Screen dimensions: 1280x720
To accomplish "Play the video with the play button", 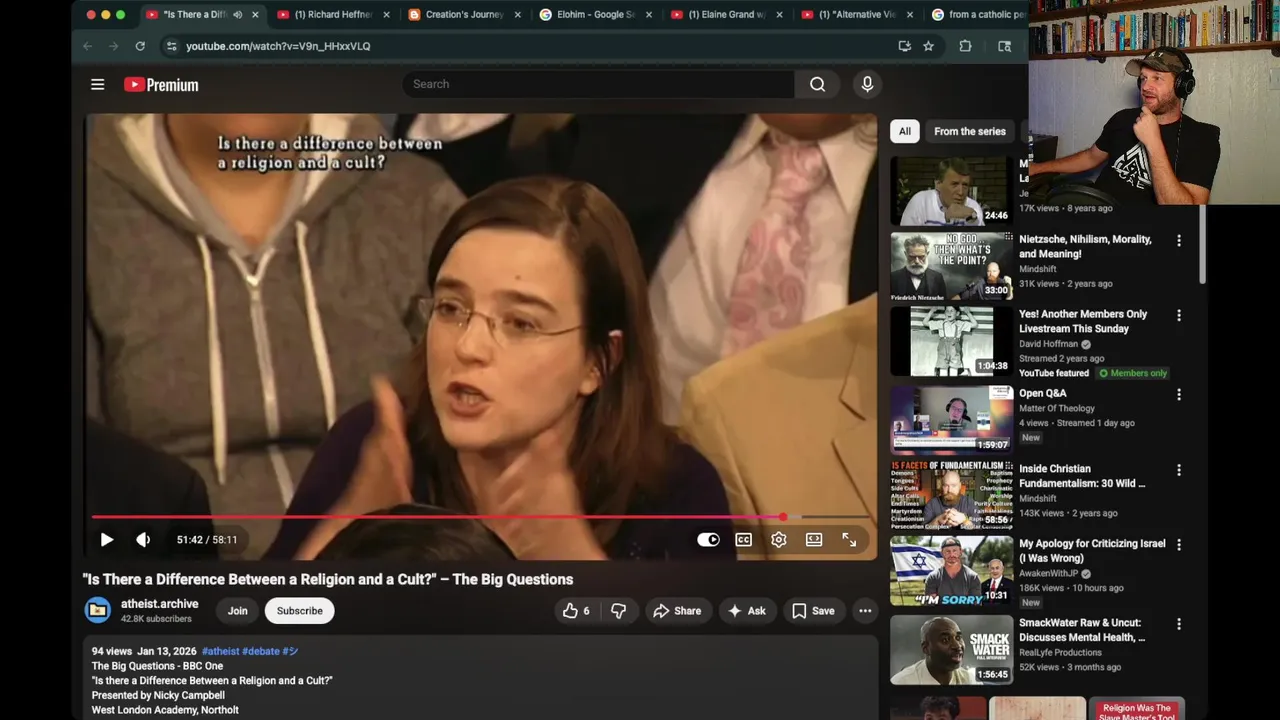I will coord(107,540).
